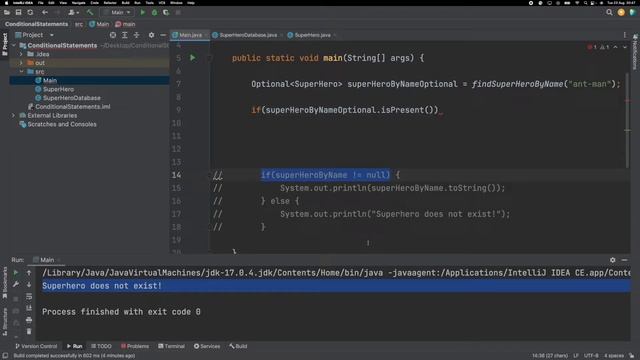This screenshot has height=360, width=640.
Task: Open the Services tool window
Action: point(207,346)
